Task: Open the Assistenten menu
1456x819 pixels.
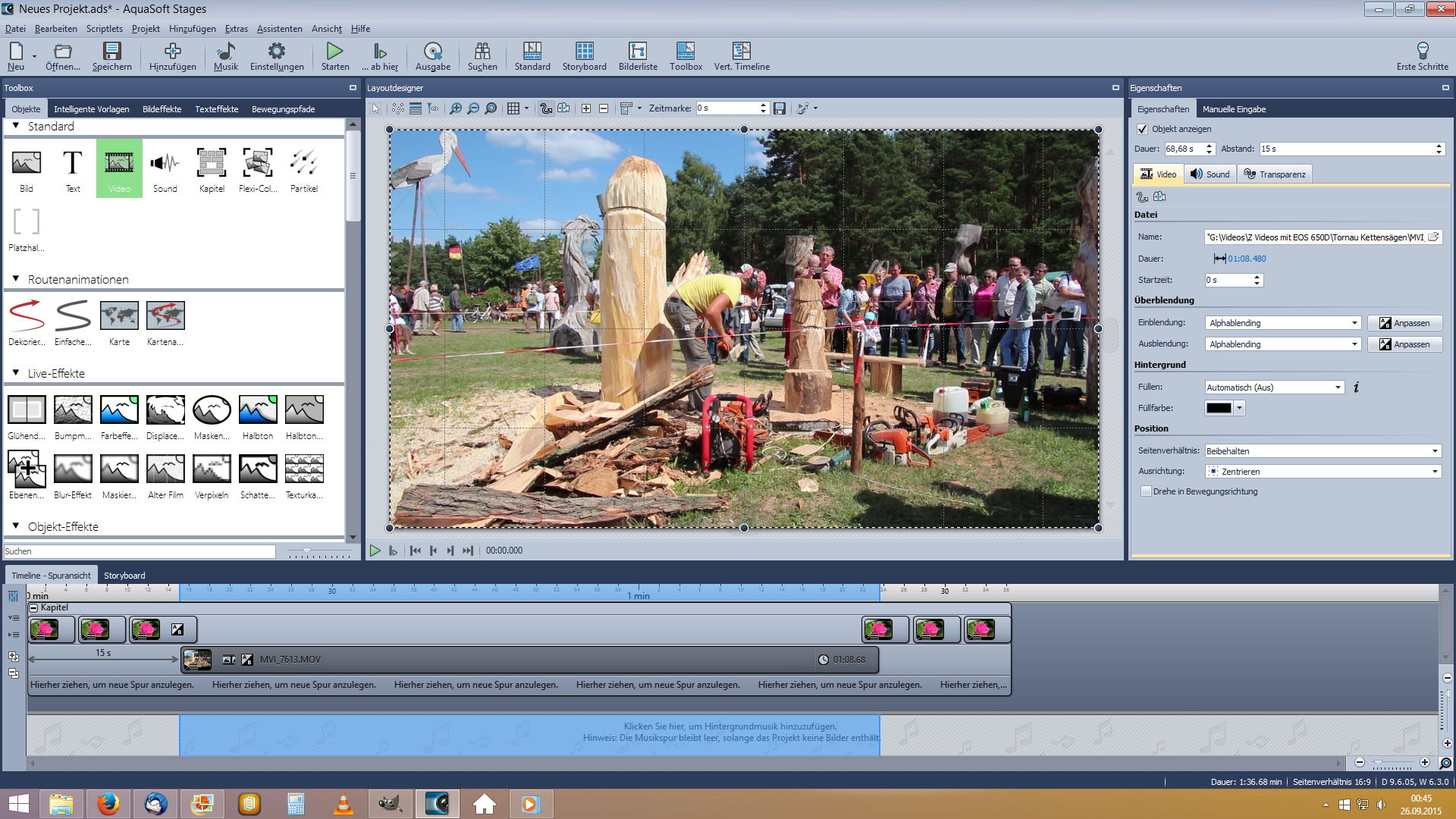Action: coord(279,29)
